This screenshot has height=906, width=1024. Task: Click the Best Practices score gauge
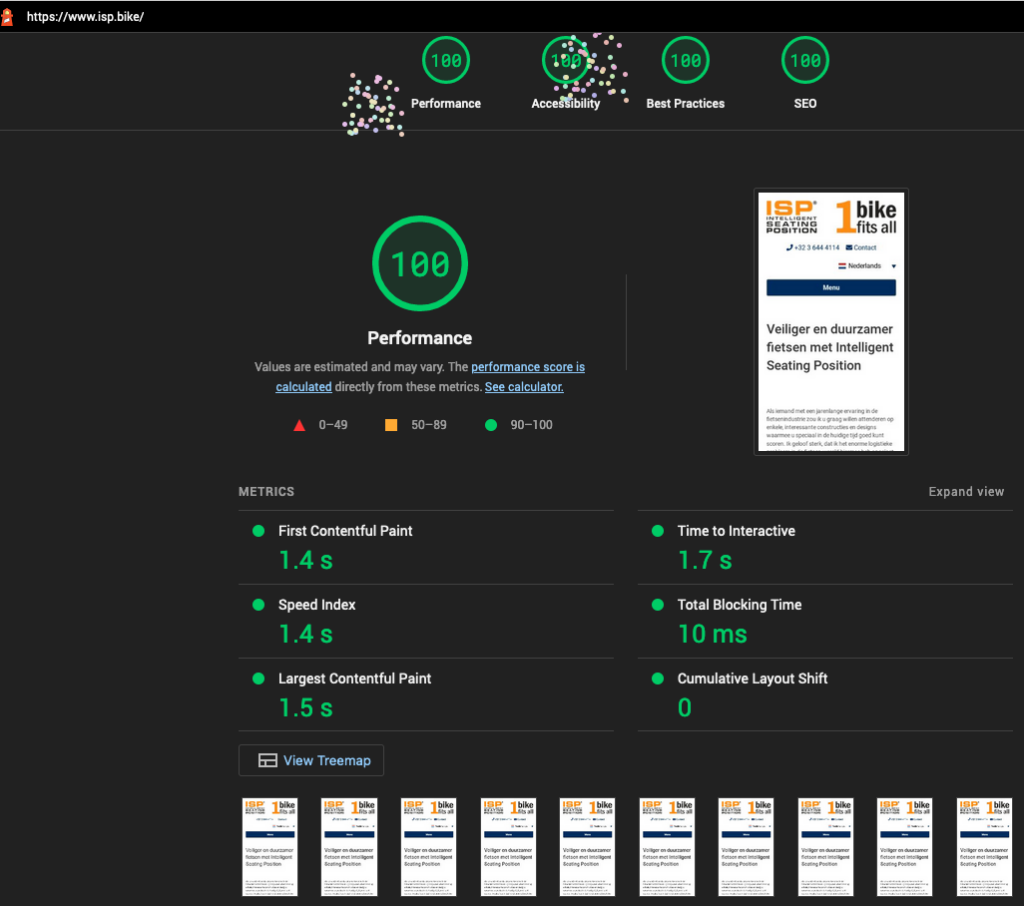click(685, 61)
